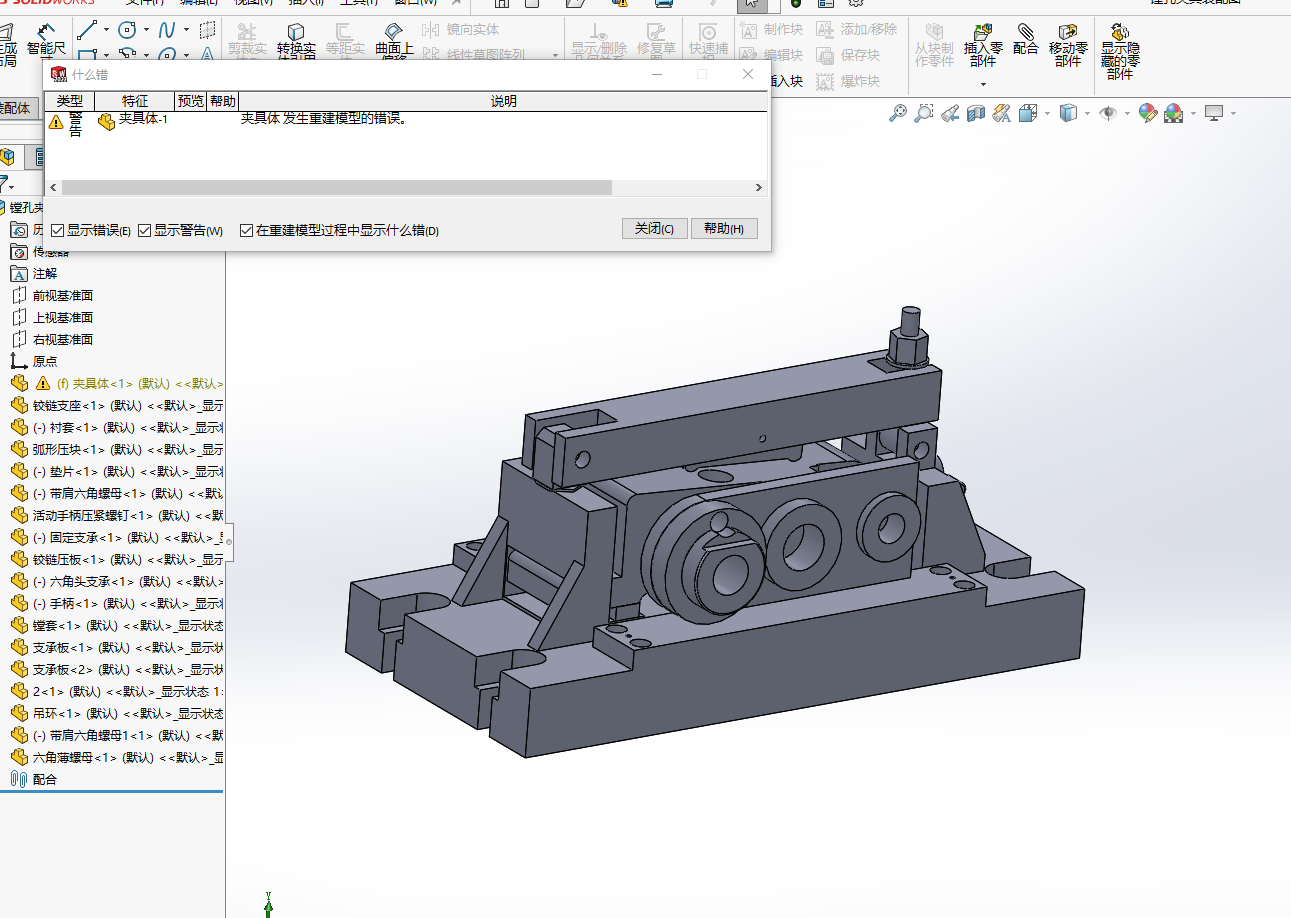
Task: Click the View Orientation cube icon
Action: pos(1028,113)
